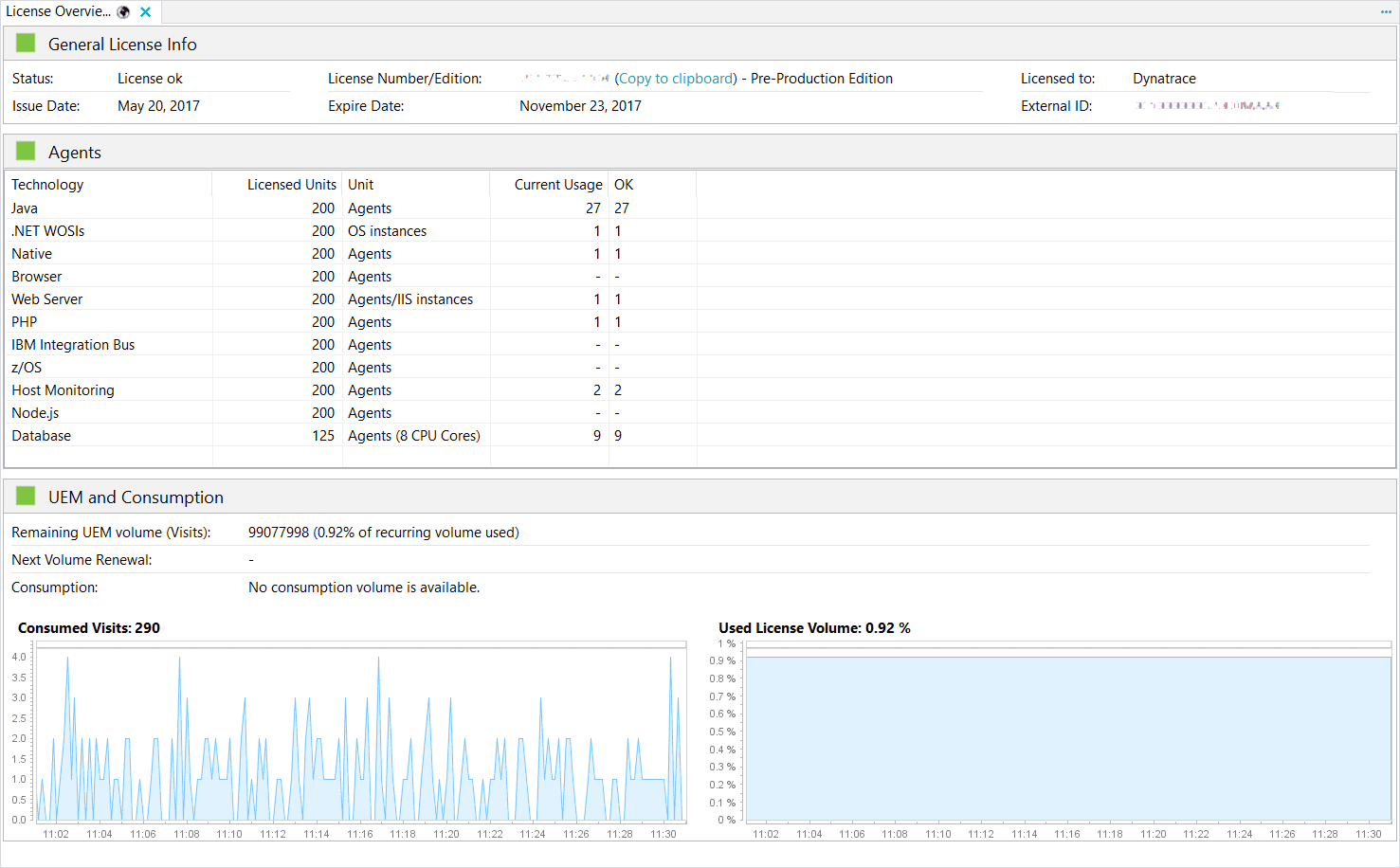Viewport: 1400px width, 868px height.
Task: Click inside the Consumed Visits chart
Action: 360,732
